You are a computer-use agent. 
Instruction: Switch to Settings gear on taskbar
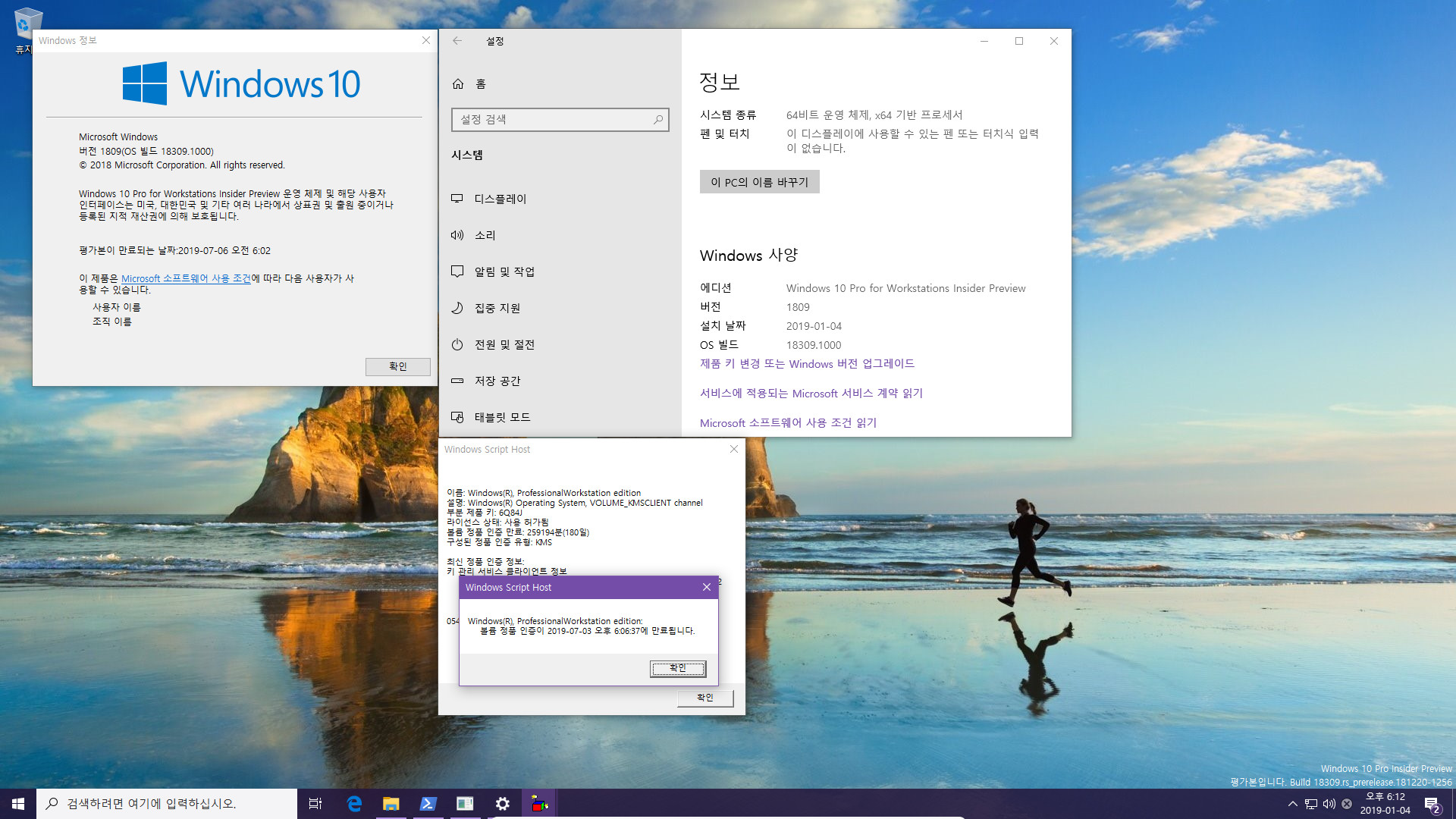coord(502,804)
